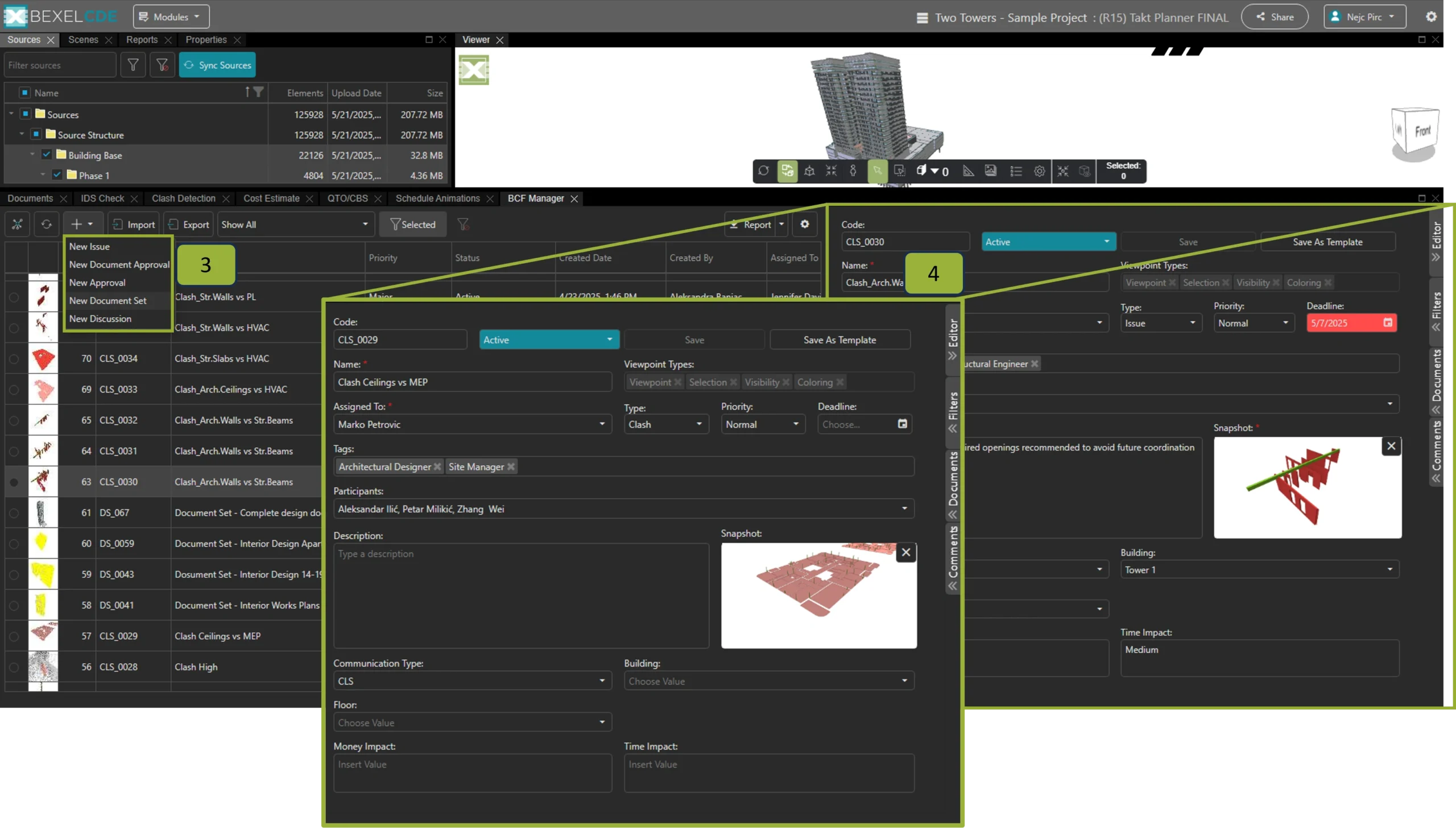
Task: Remove the CLS_0029 snapshot with X button
Action: coord(905,552)
